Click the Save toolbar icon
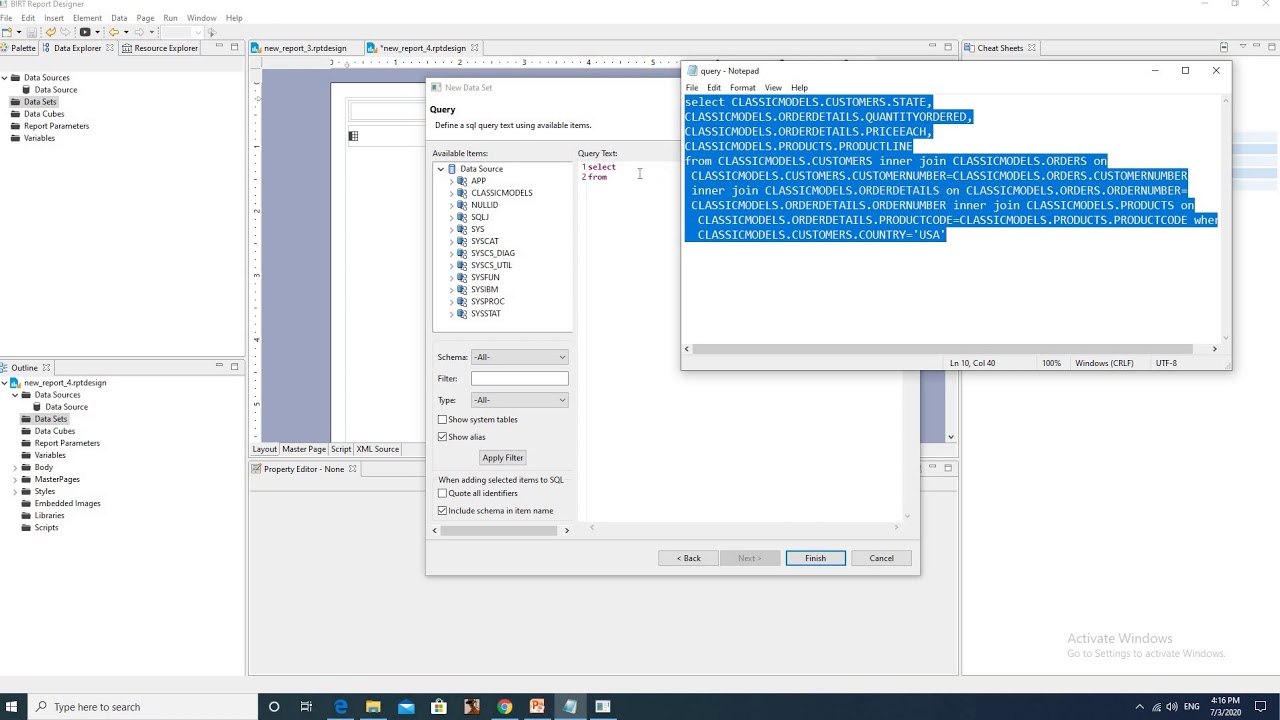 click(32, 32)
